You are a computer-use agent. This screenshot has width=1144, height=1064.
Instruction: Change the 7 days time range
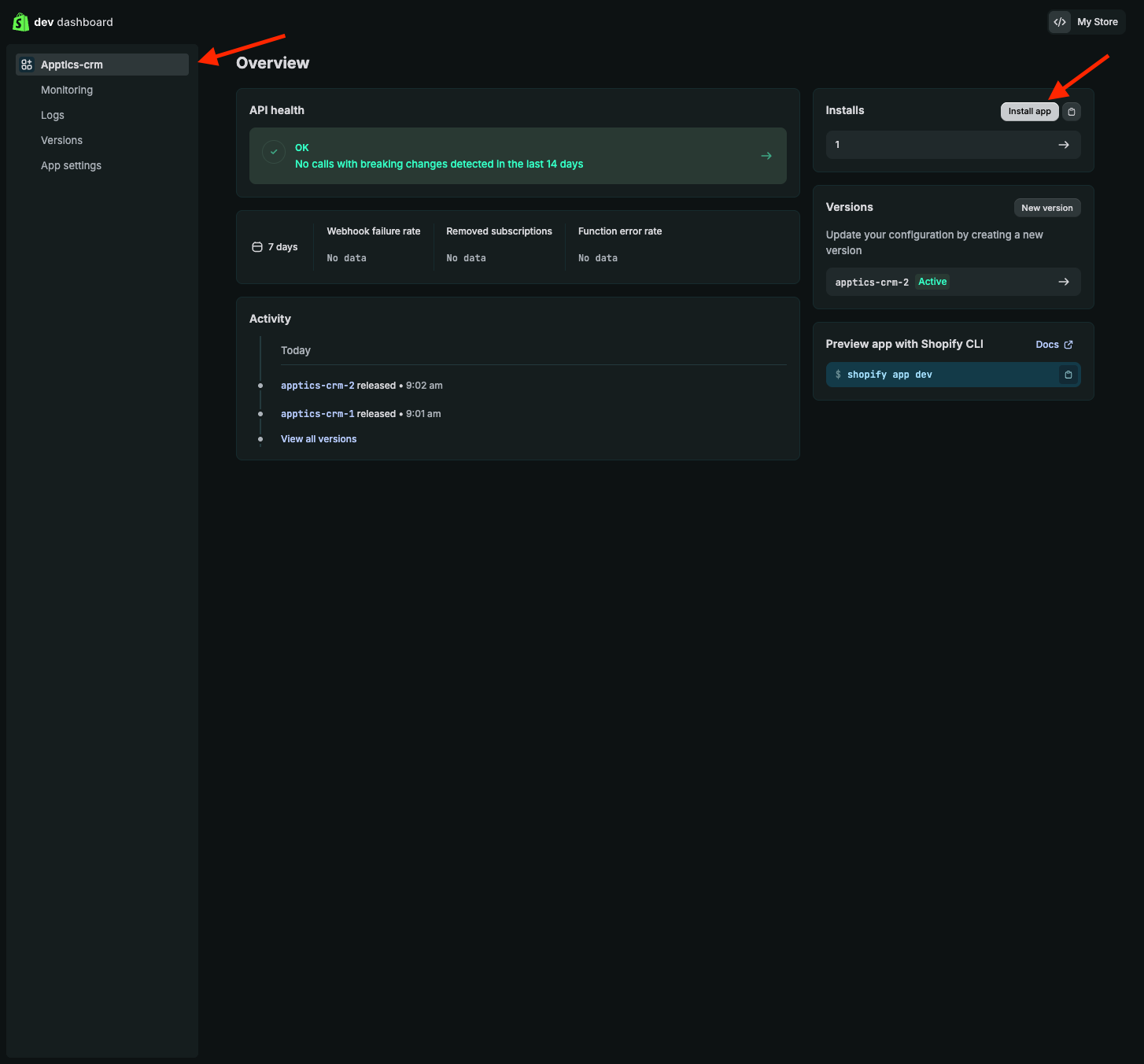point(275,247)
